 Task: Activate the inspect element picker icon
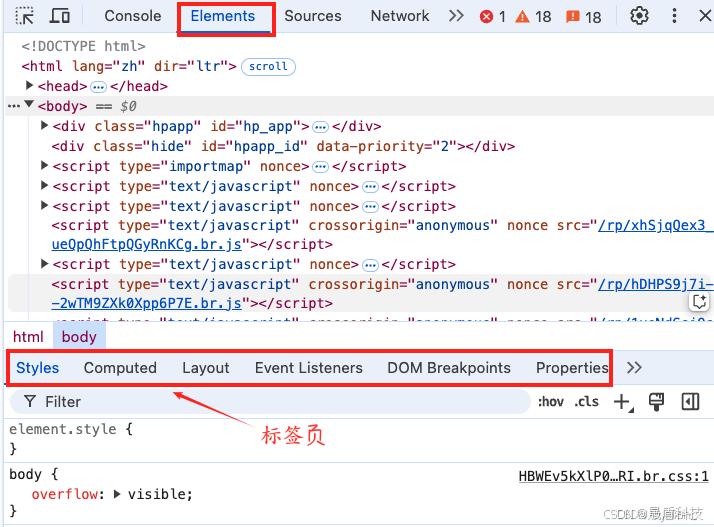[25, 16]
